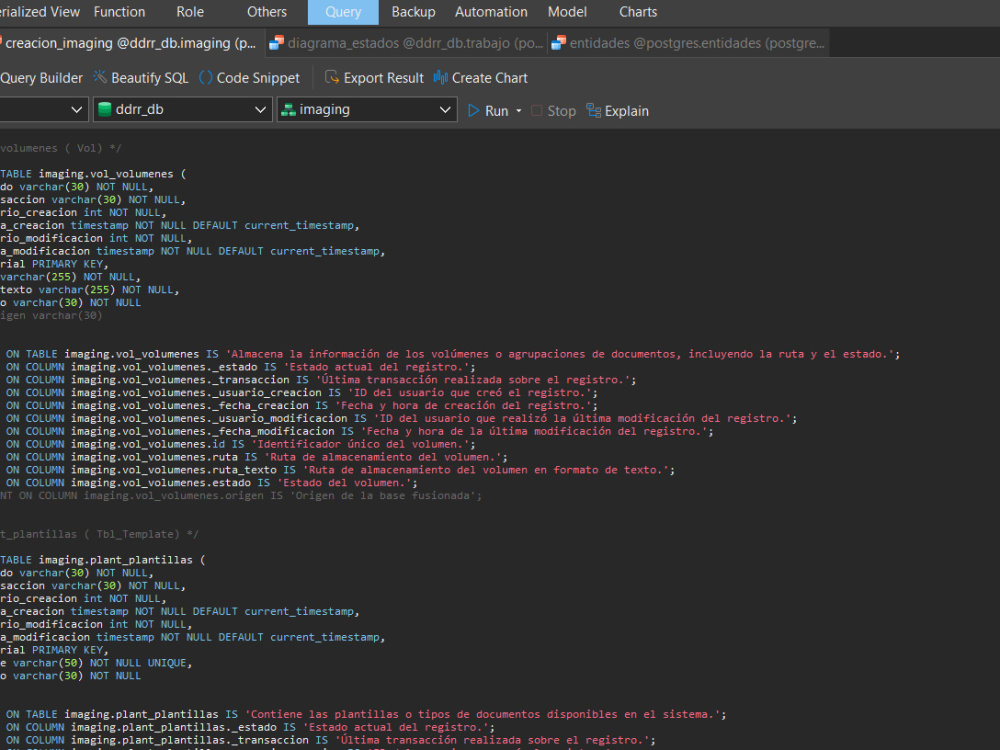Click the 'Estado del volumen.' string

(x=343, y=483)
